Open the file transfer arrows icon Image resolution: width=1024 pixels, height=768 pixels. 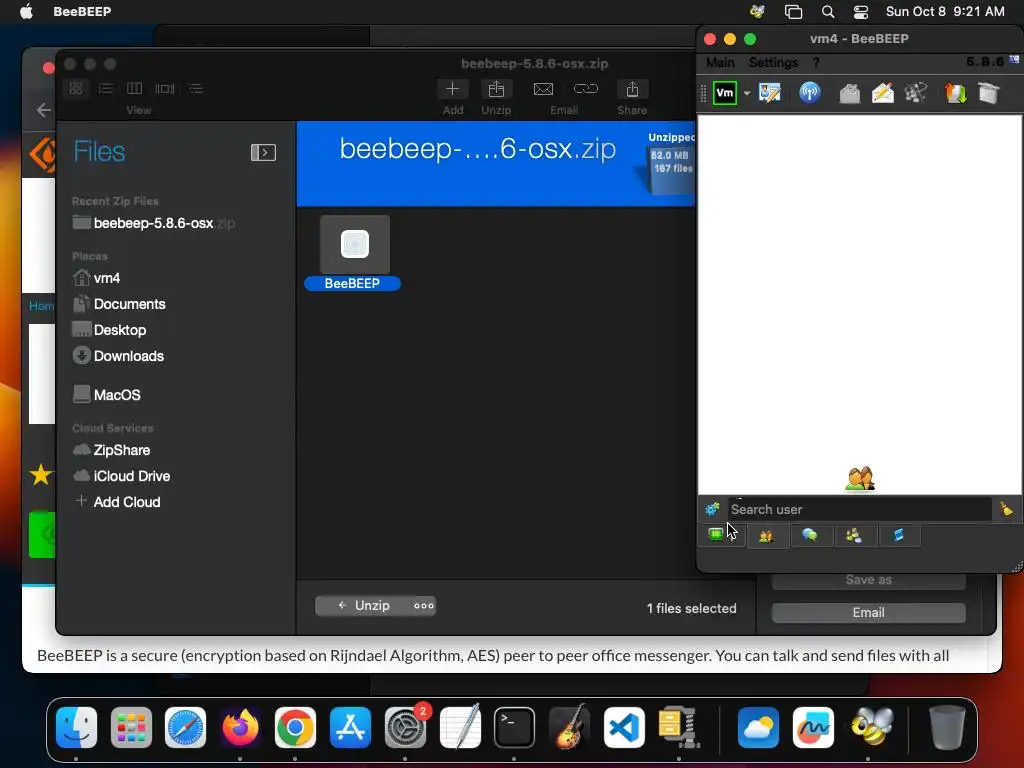click(x=955, y=93)
